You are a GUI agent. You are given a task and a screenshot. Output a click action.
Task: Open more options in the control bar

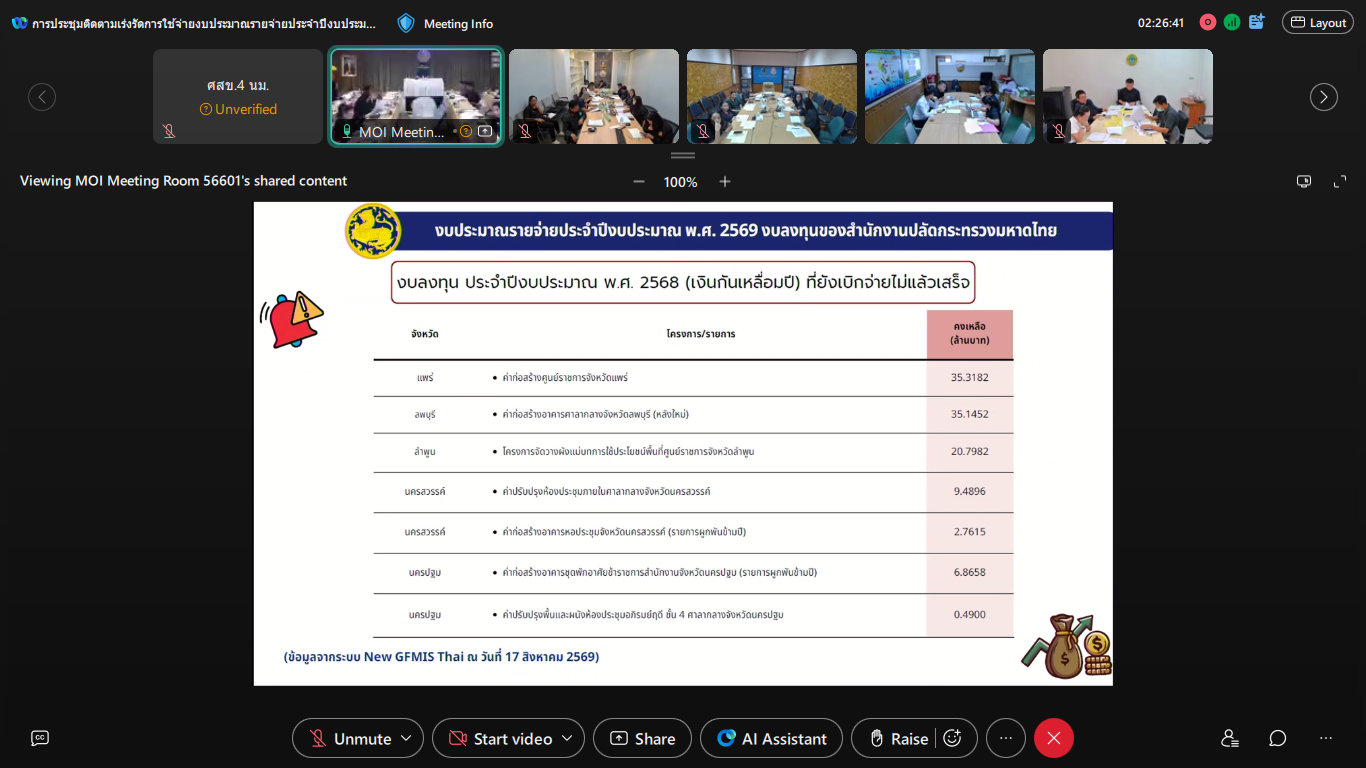click(x=1006, y=739)
